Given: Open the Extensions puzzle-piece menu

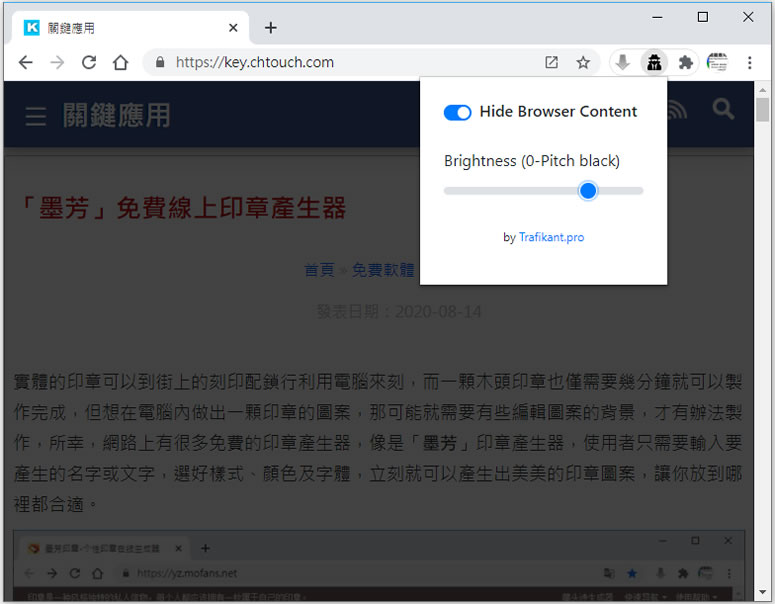Looking at the screenshot, I should click(x=685, y=62).
